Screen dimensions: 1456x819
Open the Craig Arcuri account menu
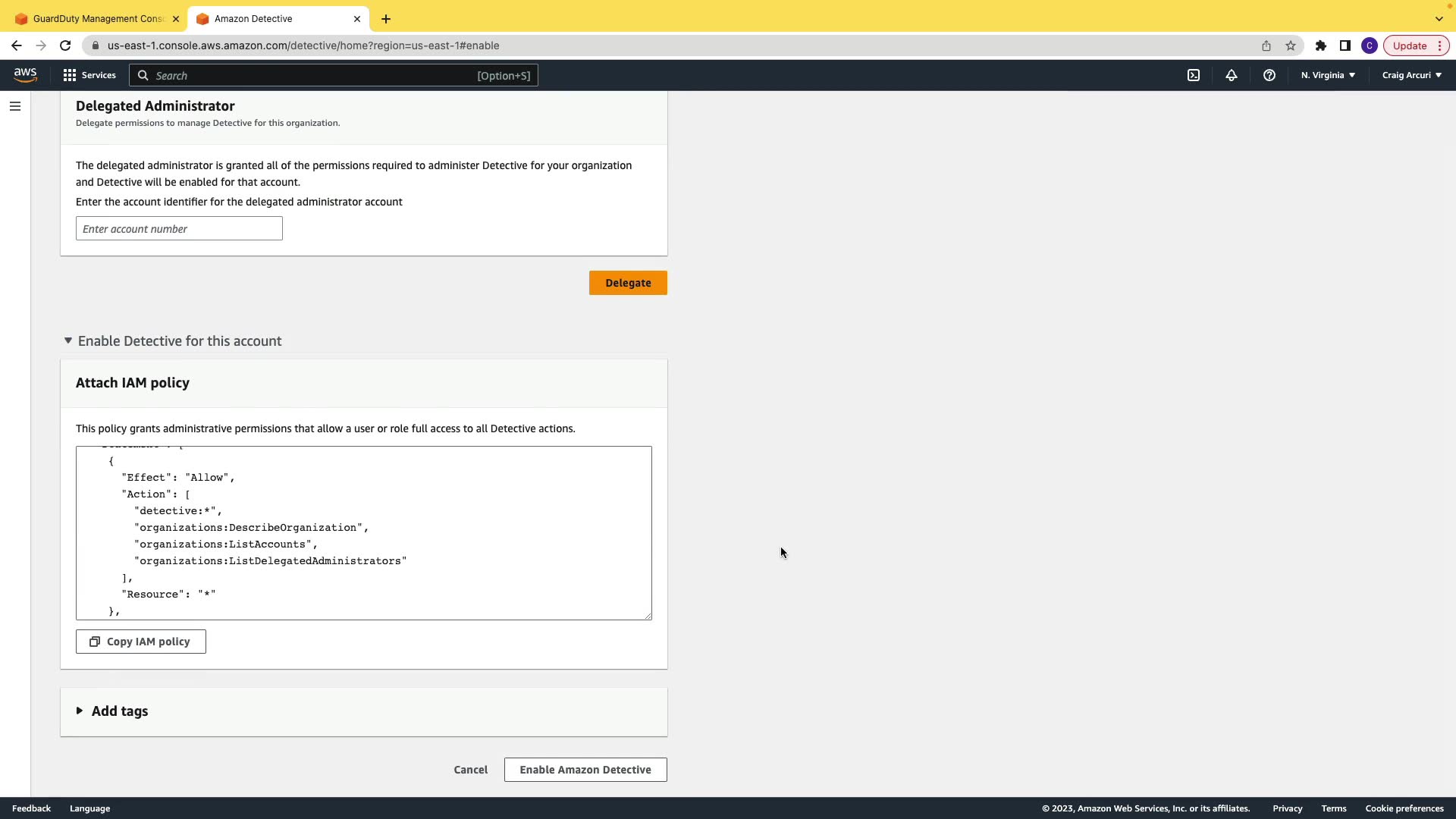tap(1411, 75)
